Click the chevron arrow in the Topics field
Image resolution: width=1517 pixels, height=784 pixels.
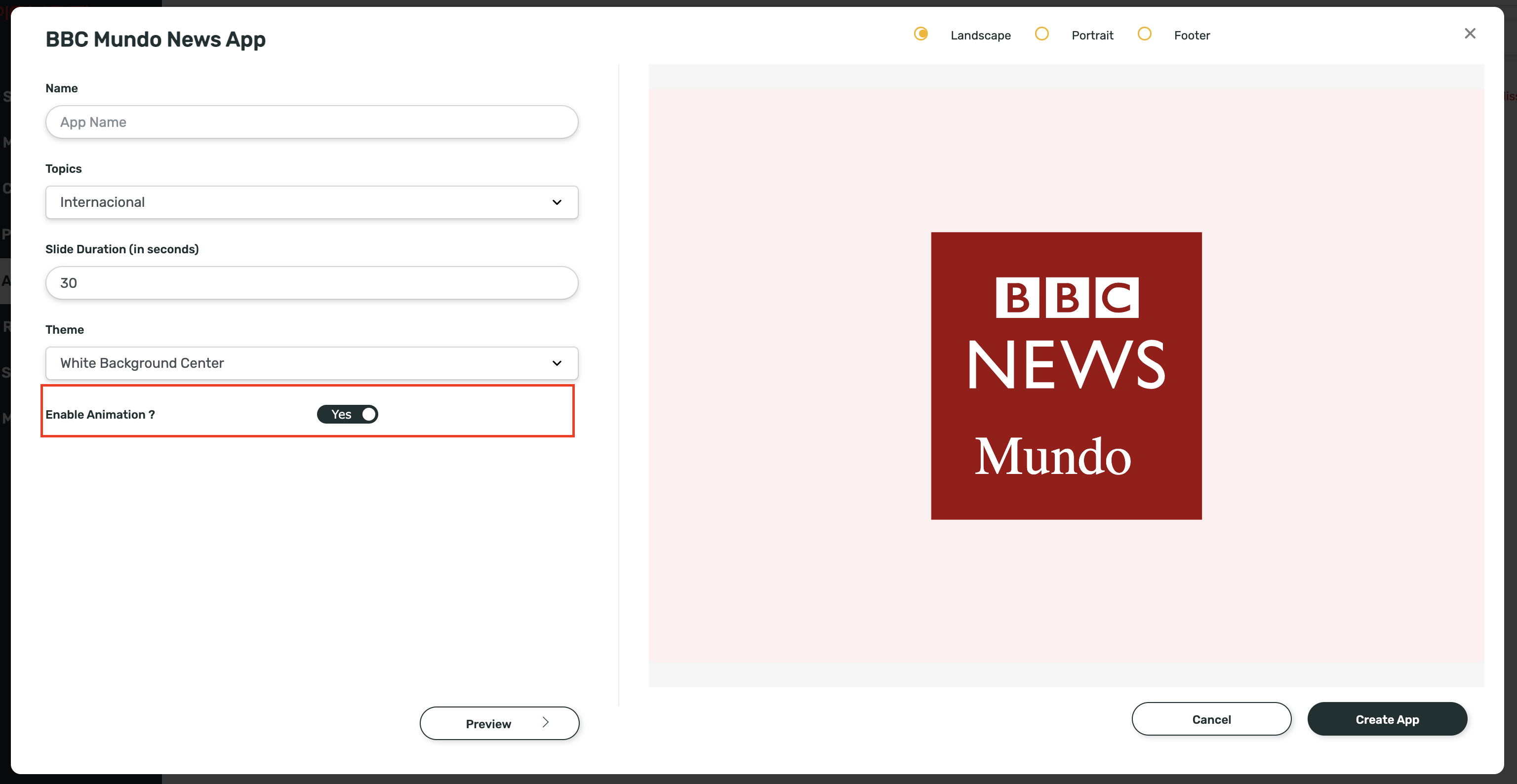point(557,202)
